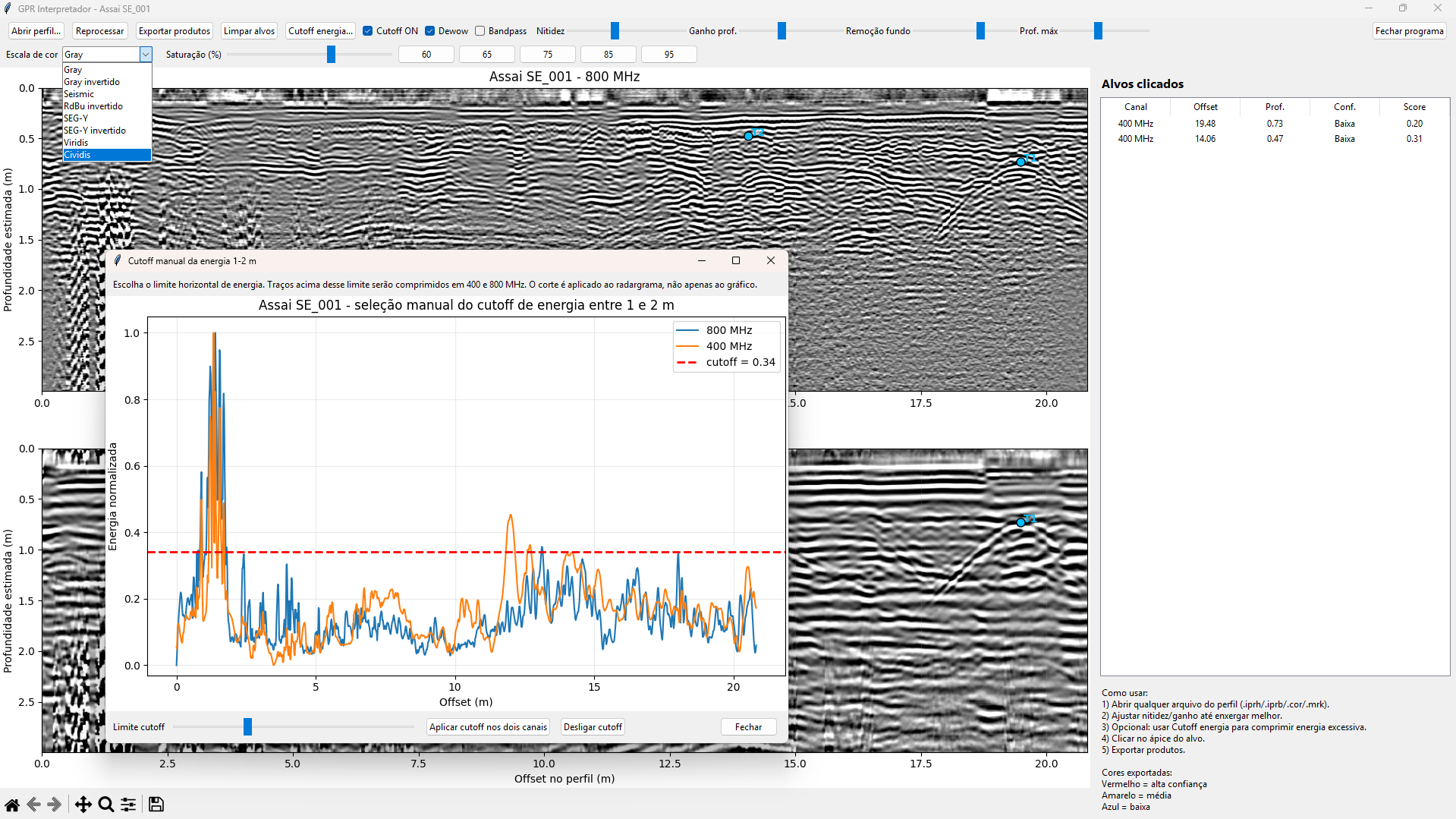Click the Limite cutoff slider handle
1456x819 pixels.
coord(247,727)
